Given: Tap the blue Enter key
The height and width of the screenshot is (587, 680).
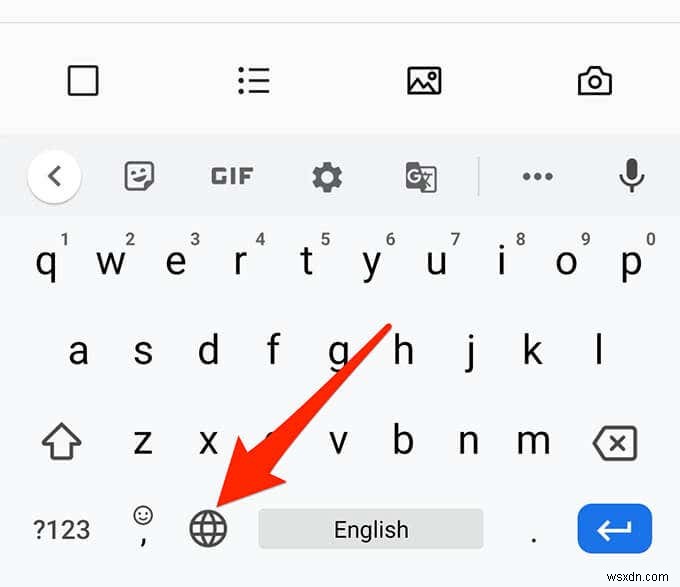Looking at the screenshot, I should tap(615, 528).
